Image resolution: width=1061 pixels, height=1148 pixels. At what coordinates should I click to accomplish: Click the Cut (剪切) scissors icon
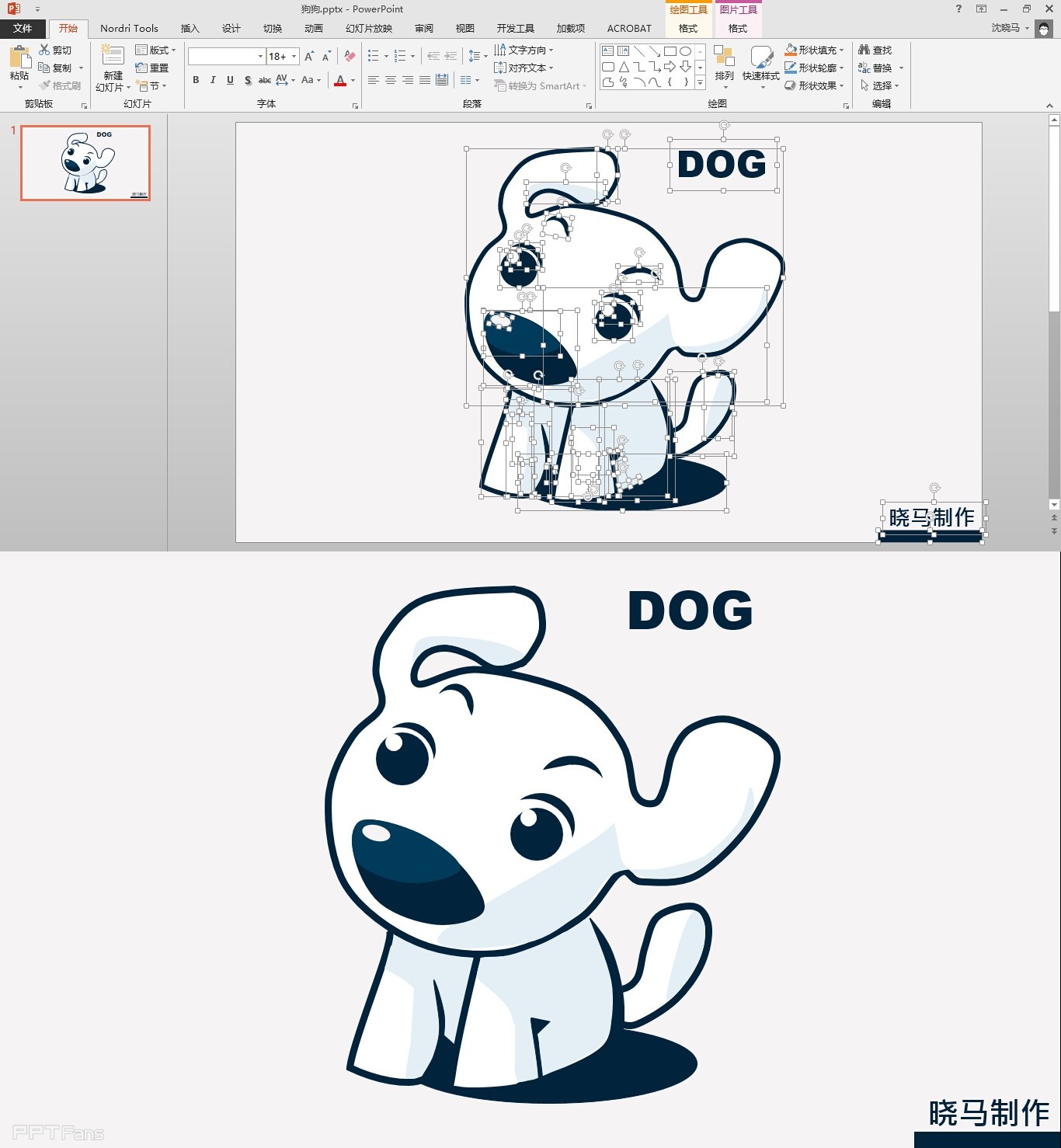click(45, 50)
